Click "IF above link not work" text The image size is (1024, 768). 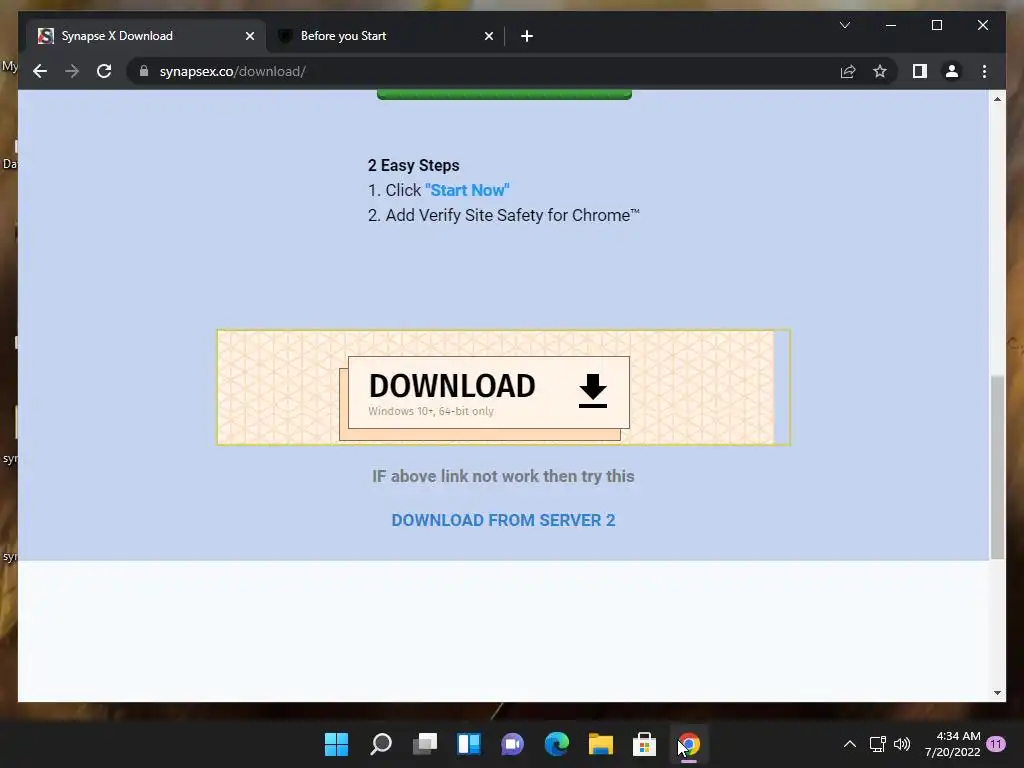(503, 476)
